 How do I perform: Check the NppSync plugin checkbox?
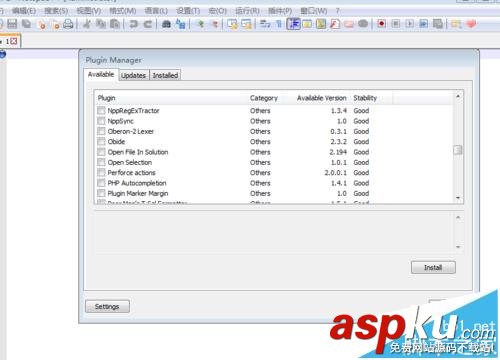click(101, 120)
